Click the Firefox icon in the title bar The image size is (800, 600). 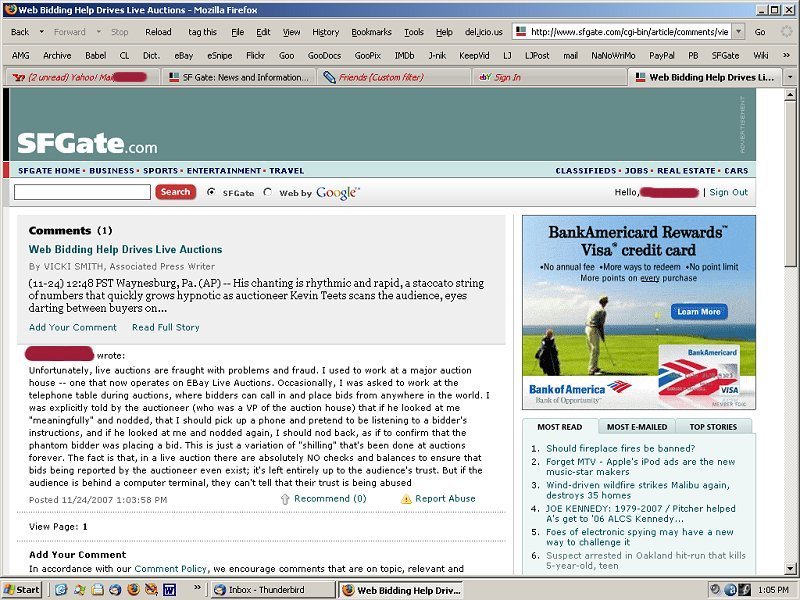[10, 10]
